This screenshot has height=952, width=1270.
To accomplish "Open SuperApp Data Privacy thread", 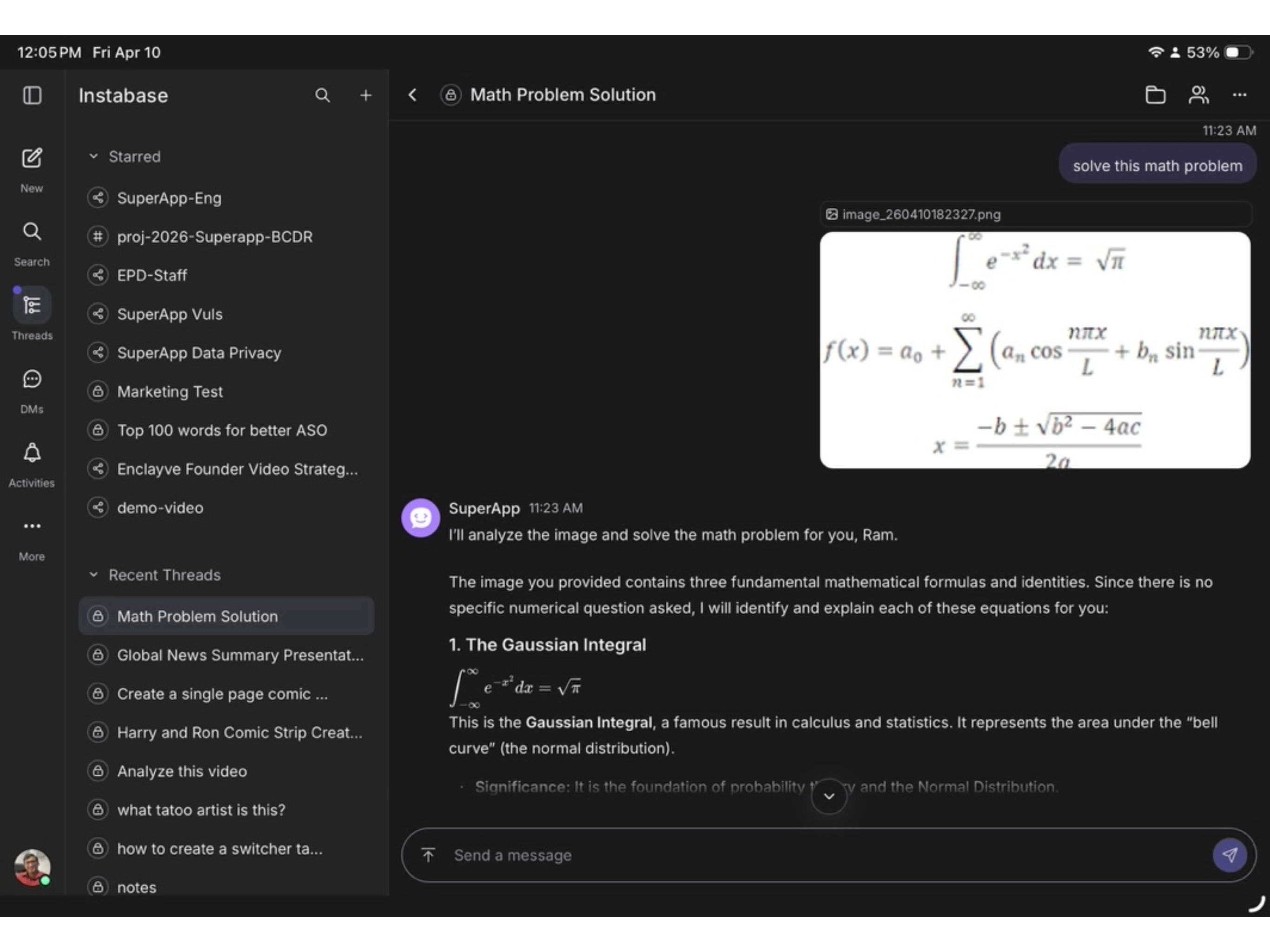I will (226, 352).
